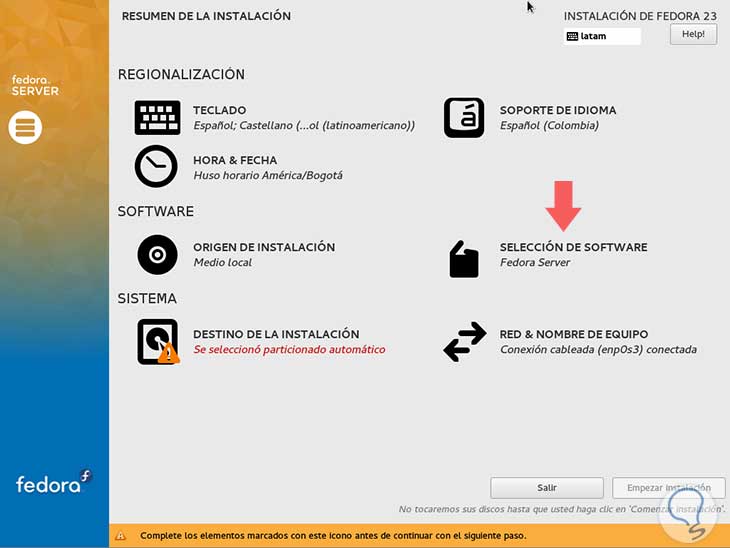Open RED & NOMBRE DE EQUIPO settings
The image size is (730, 548).
click(574, 334)
